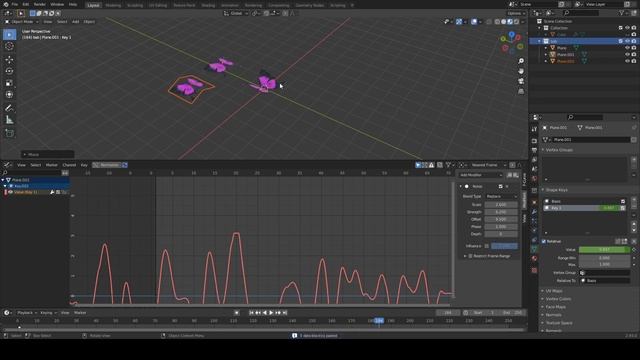Open the graph editor Channel menu
Image resolution: width=640 pixels, height=360 pixels.
(69, 165)
